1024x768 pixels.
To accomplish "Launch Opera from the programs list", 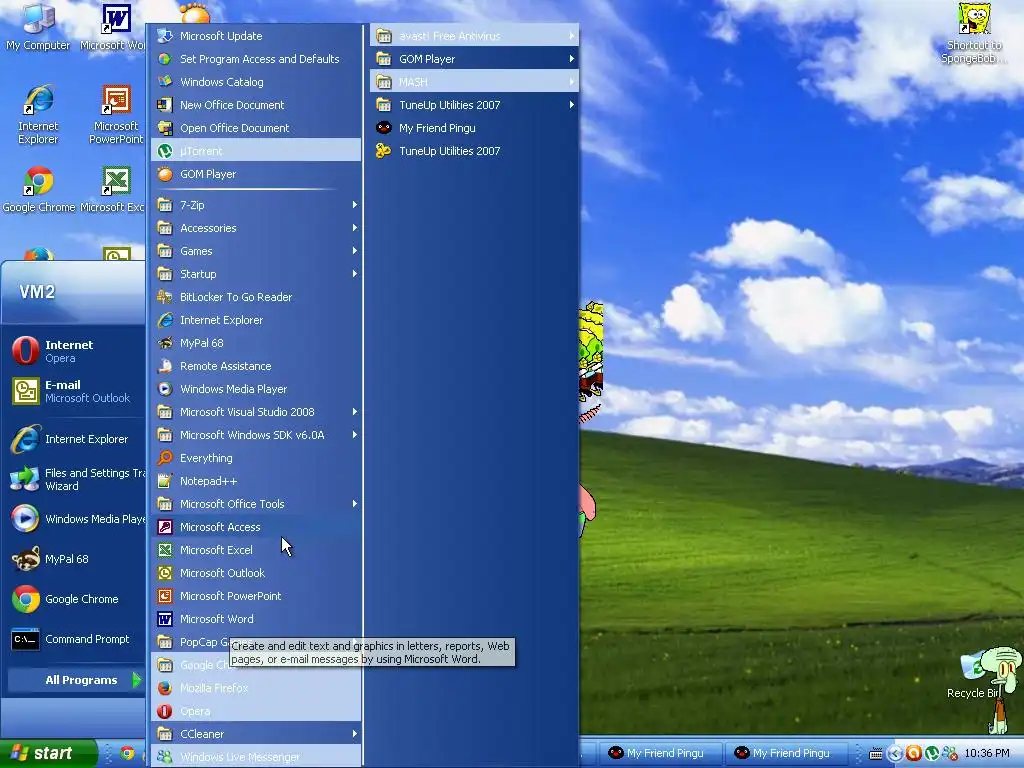I will pos(255,711).
